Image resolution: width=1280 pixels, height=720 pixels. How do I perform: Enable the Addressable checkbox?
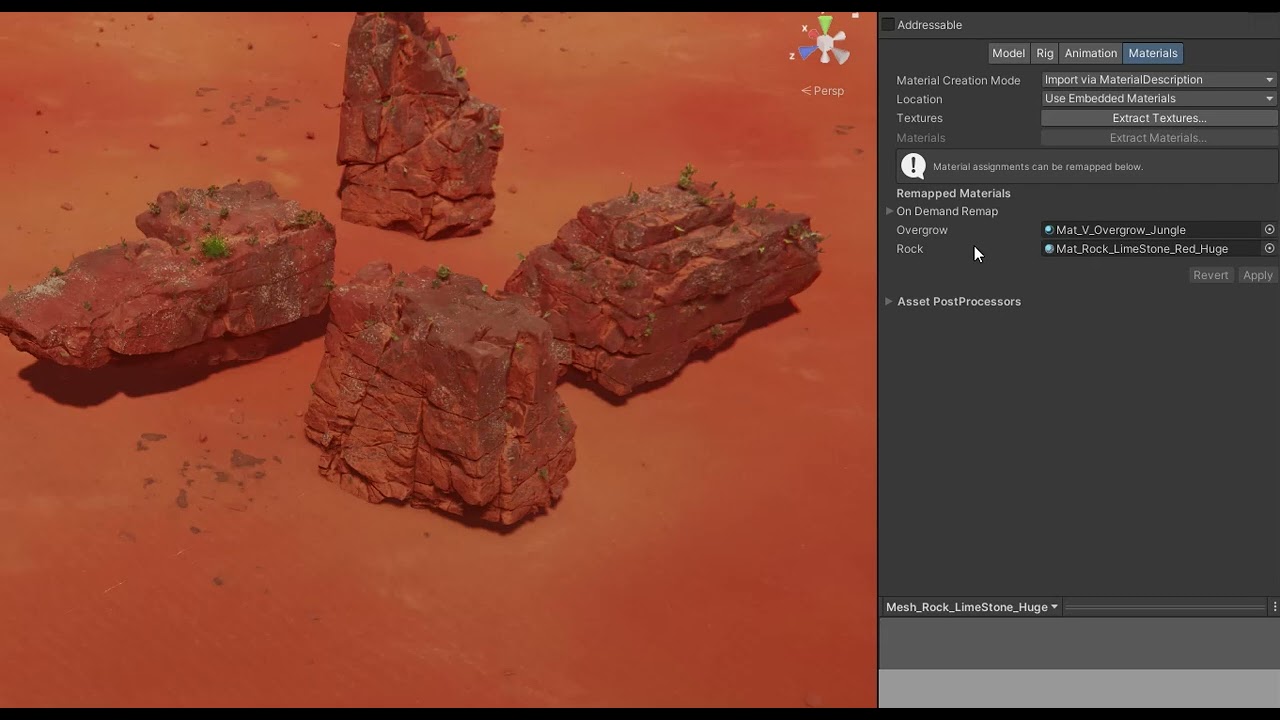pyautogui.click(x=886, y=24)
